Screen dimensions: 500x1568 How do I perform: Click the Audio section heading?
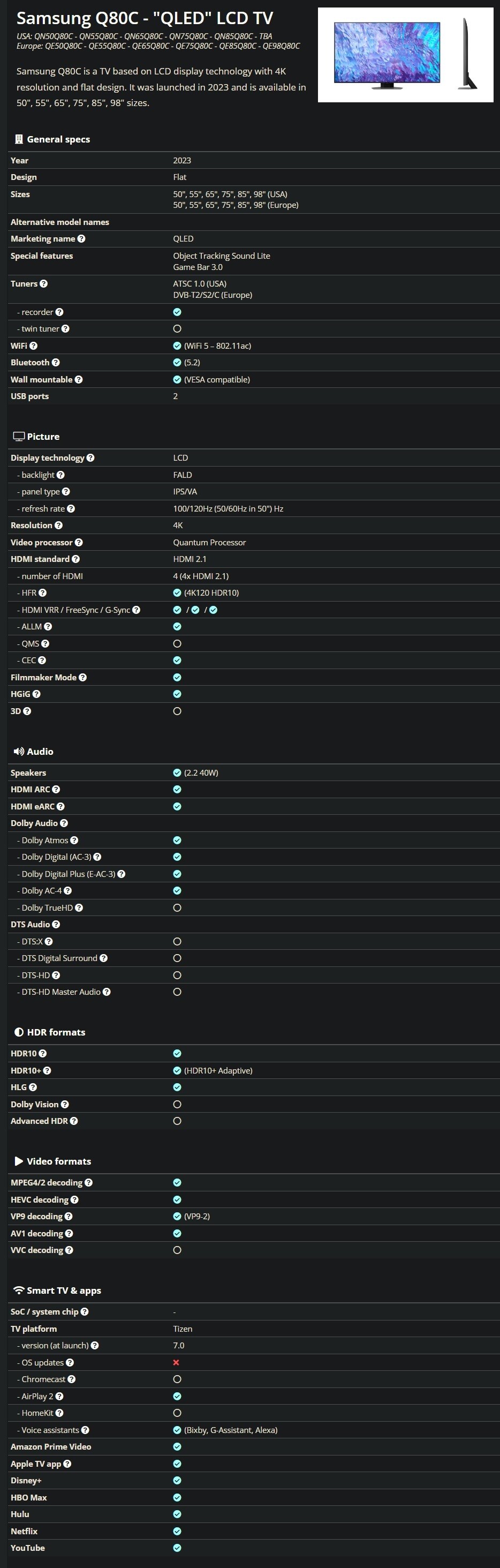(40, 752)
